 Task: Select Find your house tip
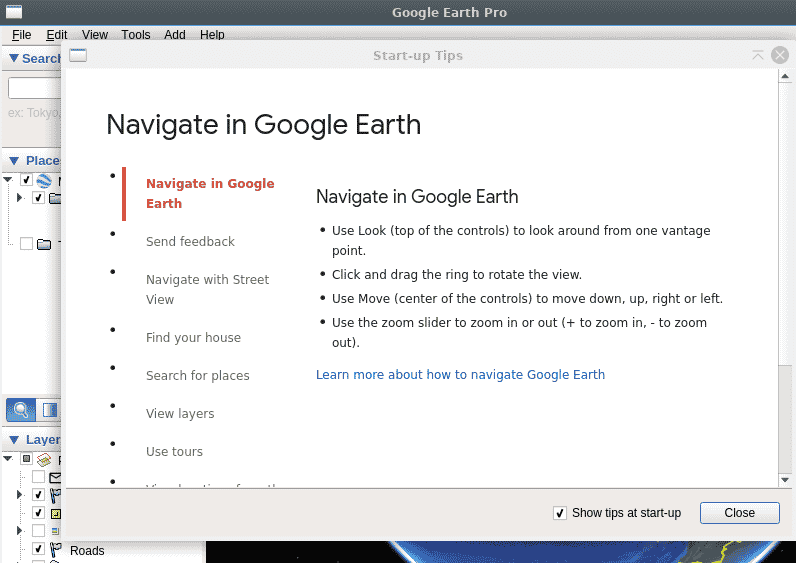coord(193,338)
